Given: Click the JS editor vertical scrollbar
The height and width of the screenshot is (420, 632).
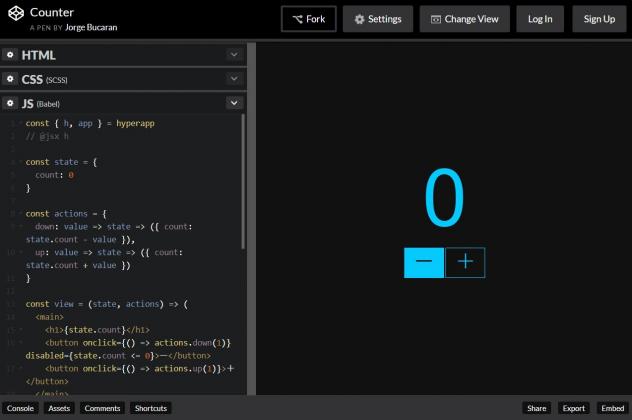Looking at the screenshot, I should tap(243, 180).
